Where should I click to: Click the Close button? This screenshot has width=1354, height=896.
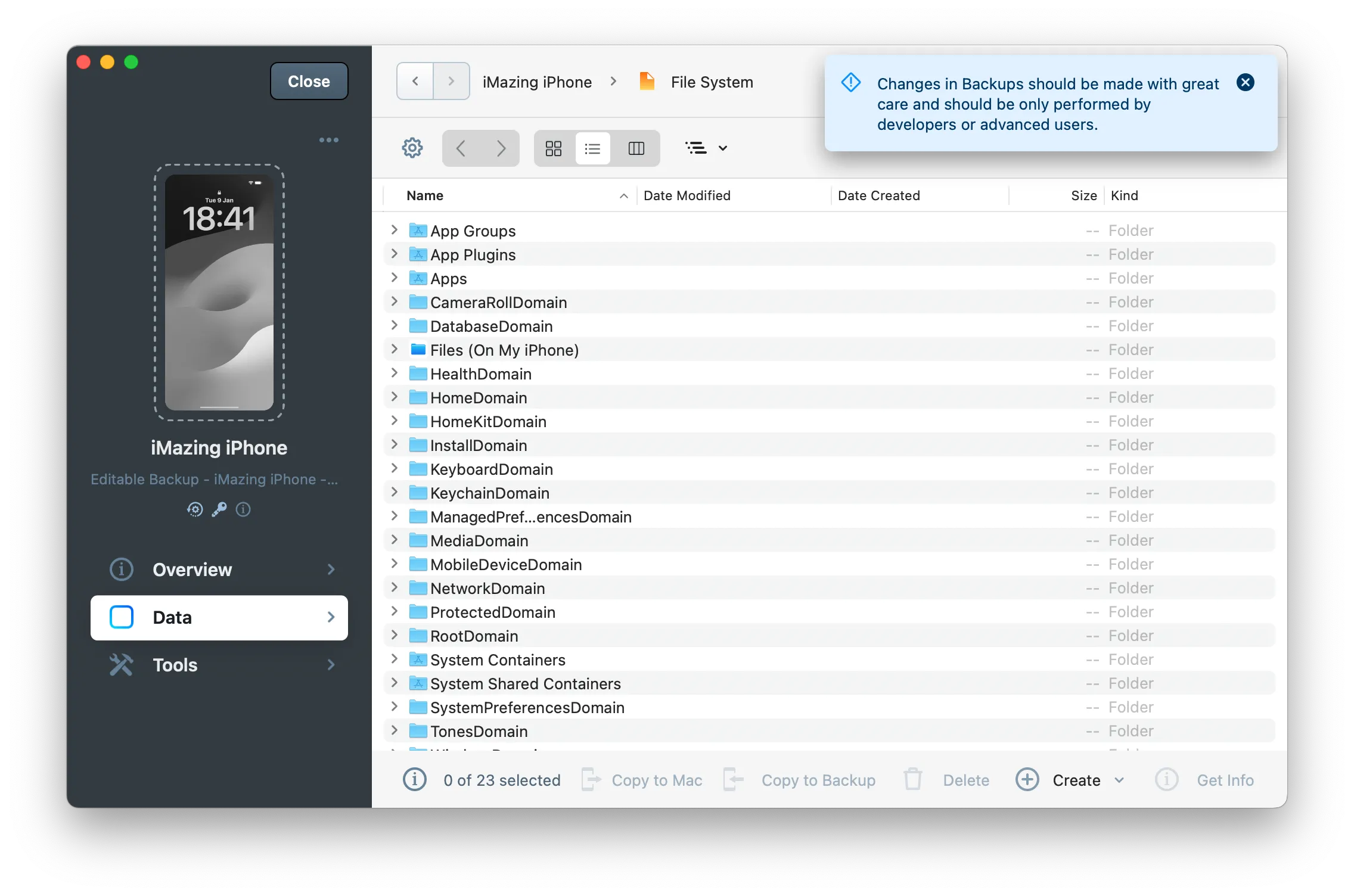coord(308,81)
